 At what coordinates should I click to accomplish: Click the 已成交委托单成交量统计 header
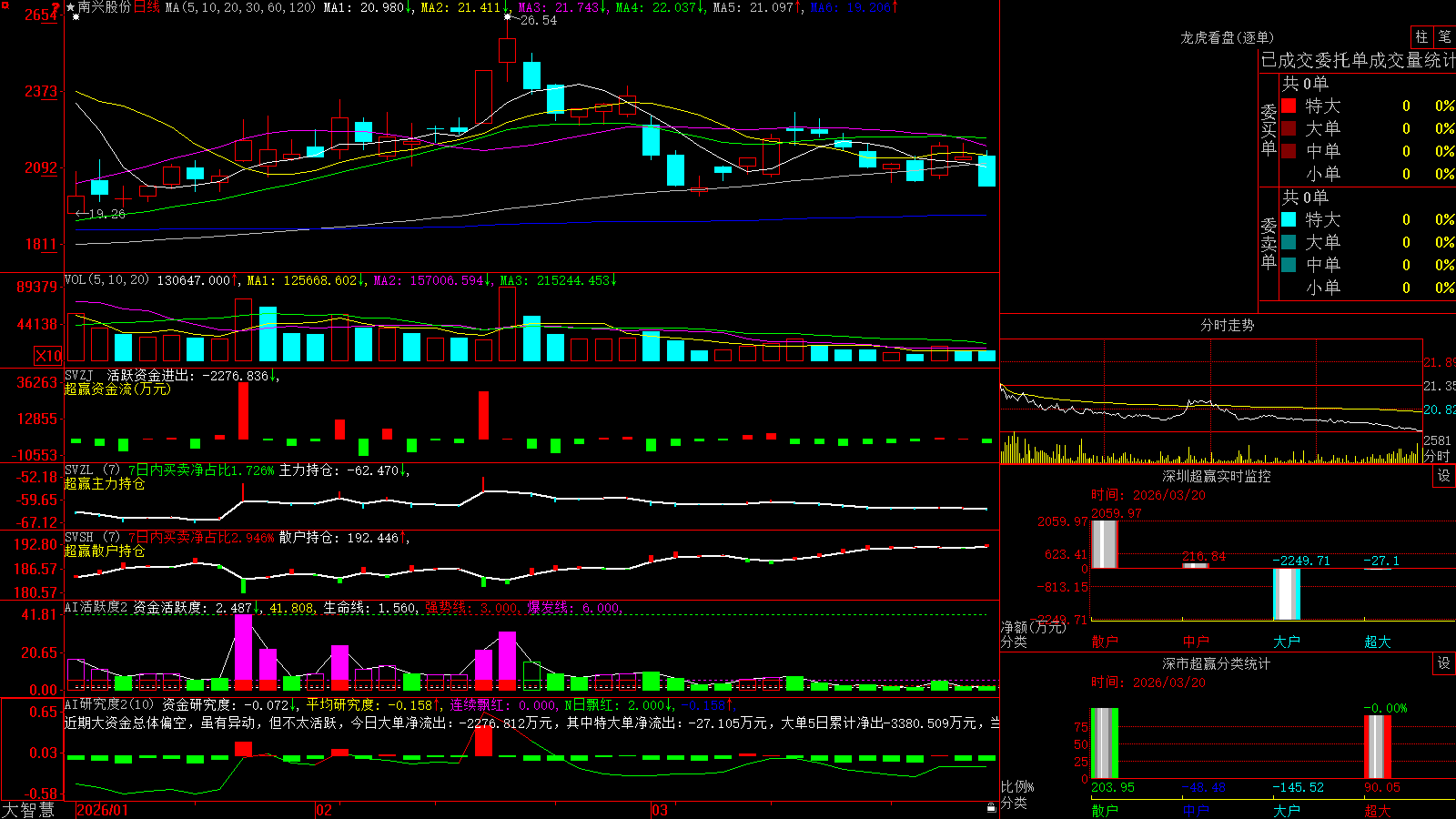pos(1358,60)
